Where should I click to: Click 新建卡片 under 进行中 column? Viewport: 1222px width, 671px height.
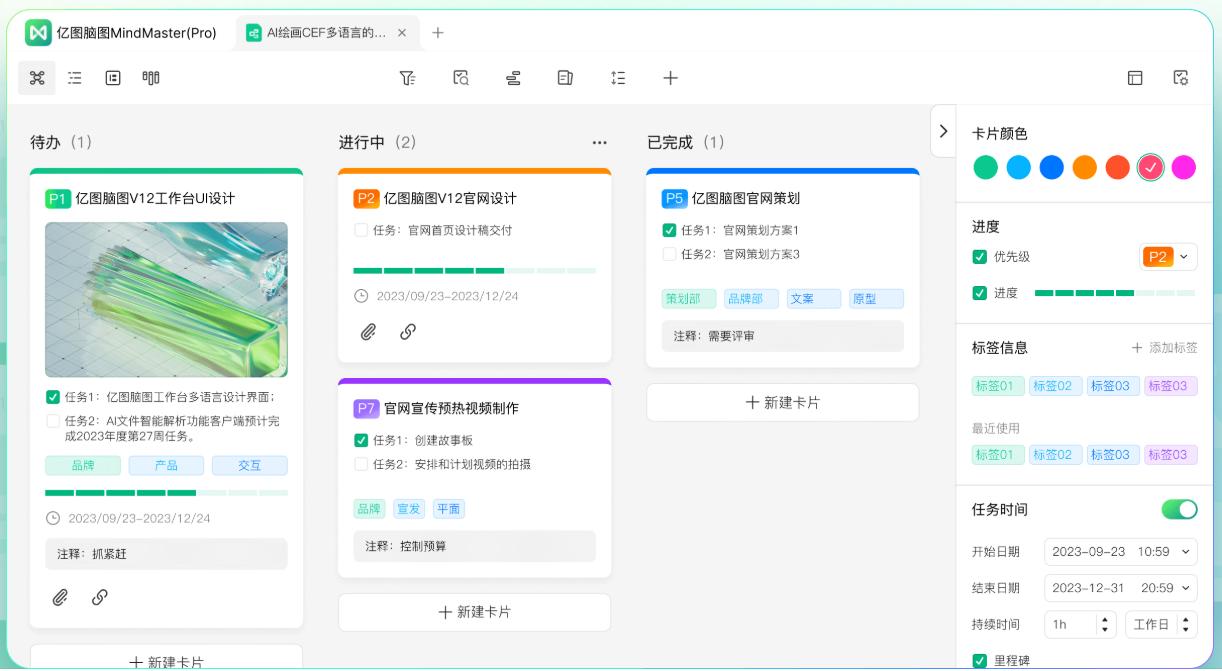pos(474,612)
